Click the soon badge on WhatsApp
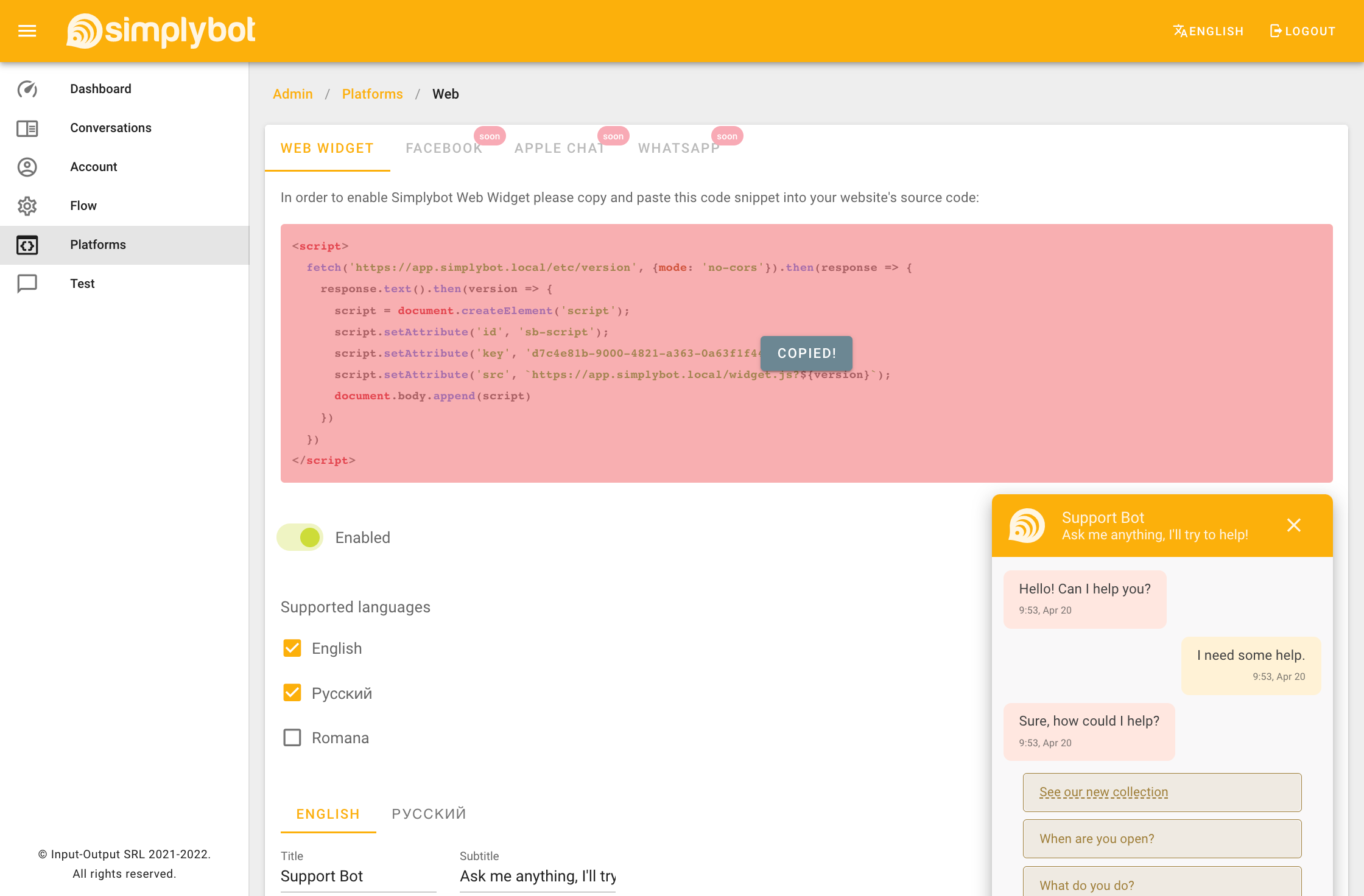The height and width of the screenshot is (896, 1364). point(727,136)
